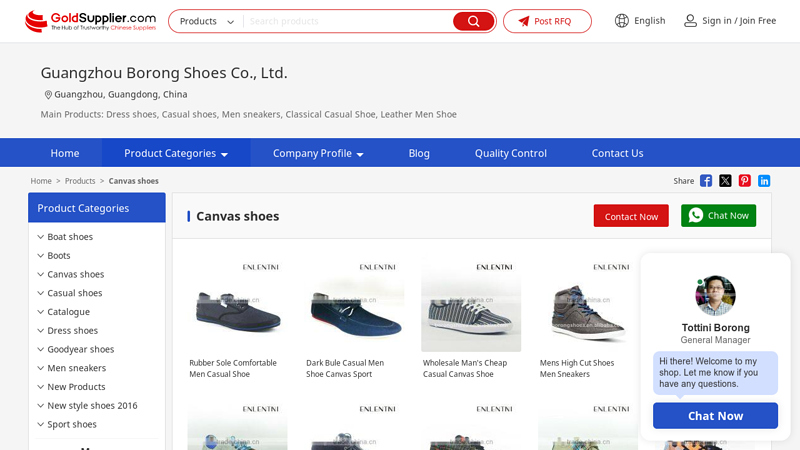Expand Boots category chevron
Image resolution: width=800 pixels, height=450 pixels.
(41, 256)
